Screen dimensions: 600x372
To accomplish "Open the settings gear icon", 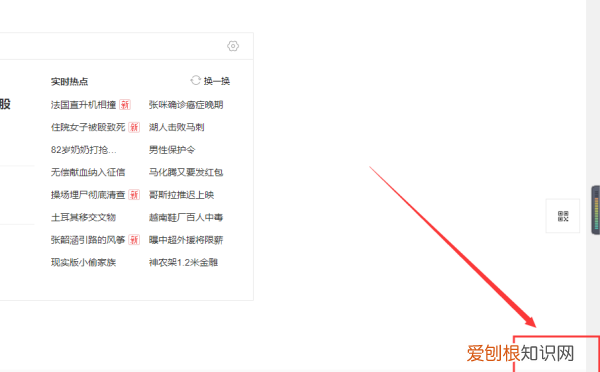I will (x=233, y=46).
